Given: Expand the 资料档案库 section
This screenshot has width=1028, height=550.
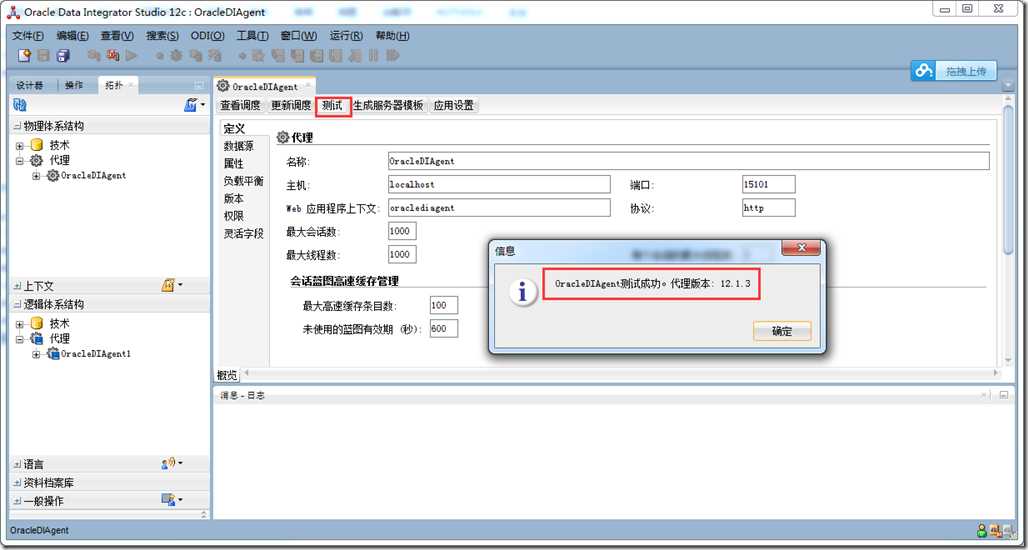Looking at the screenshot, I should tap(17, 483).
